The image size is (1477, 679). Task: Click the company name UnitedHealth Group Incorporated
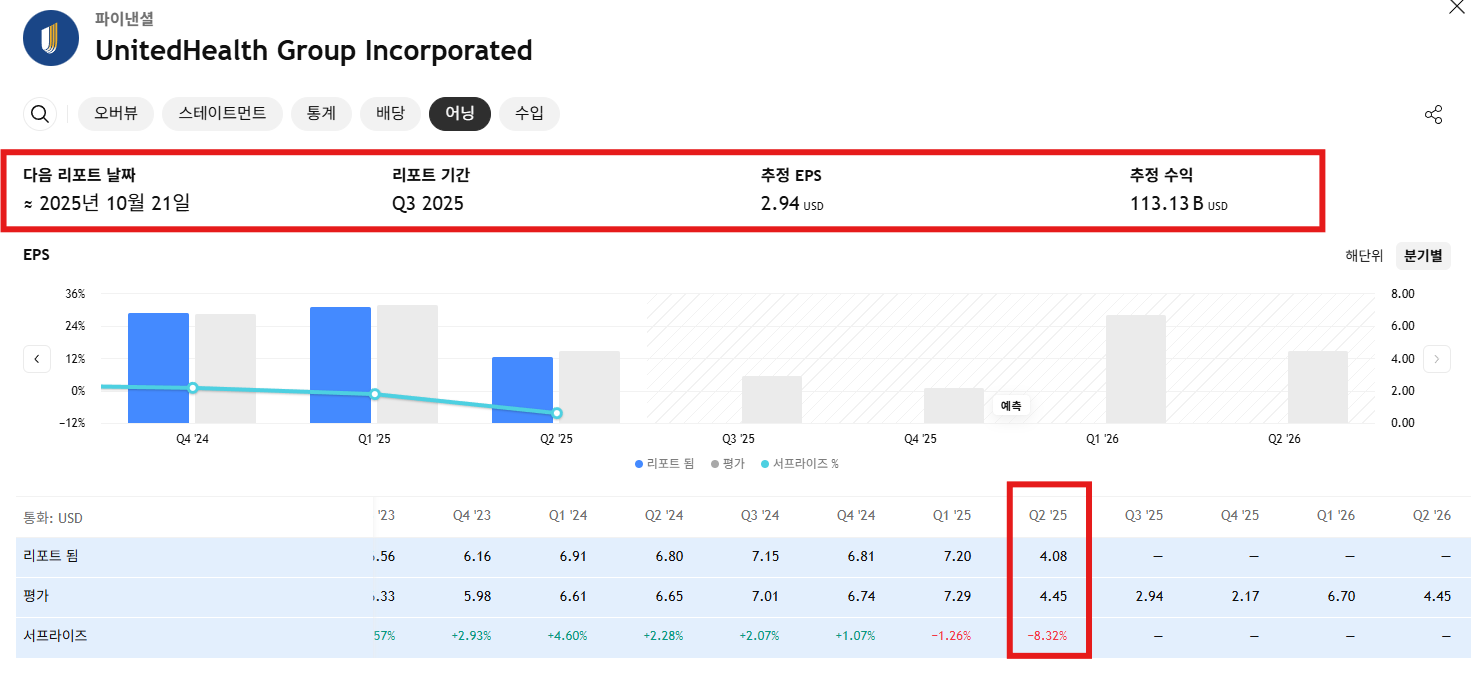click(314, 50)
